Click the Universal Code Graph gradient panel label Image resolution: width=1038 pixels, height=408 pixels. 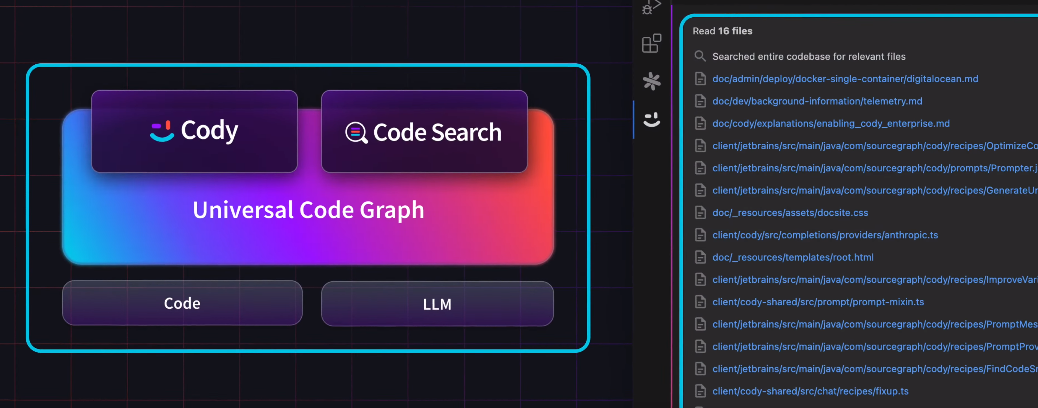coord(308,210)
